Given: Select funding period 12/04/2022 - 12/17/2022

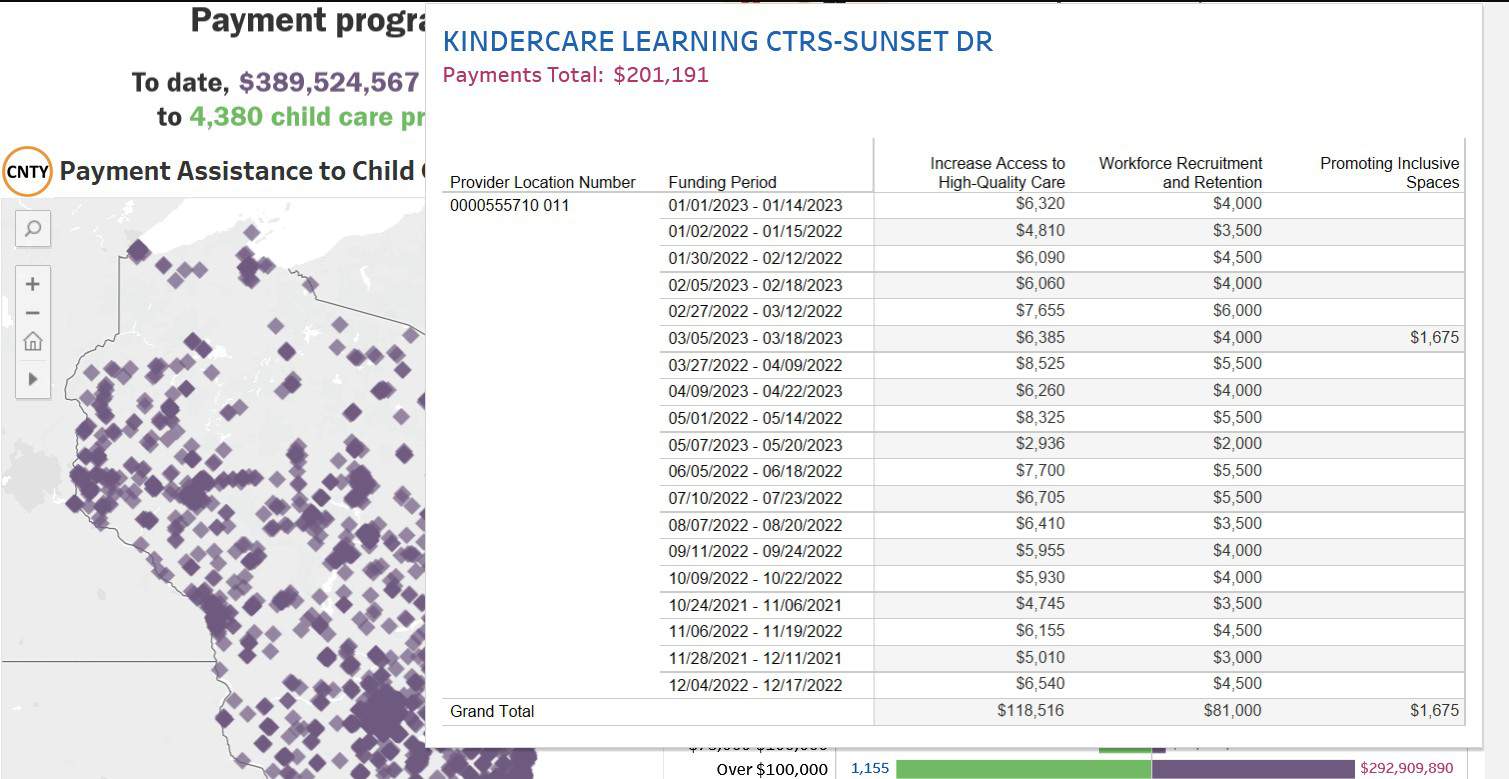Looking at the screenshot, I should click(755, 685).
